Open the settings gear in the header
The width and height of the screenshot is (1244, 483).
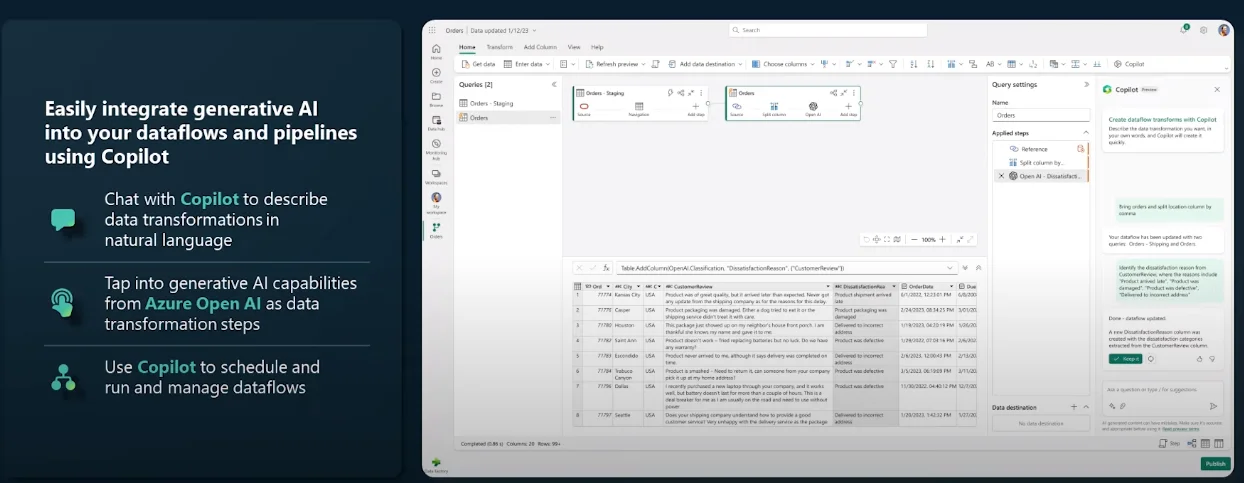pyautogui.click(x=1203, y=30)
